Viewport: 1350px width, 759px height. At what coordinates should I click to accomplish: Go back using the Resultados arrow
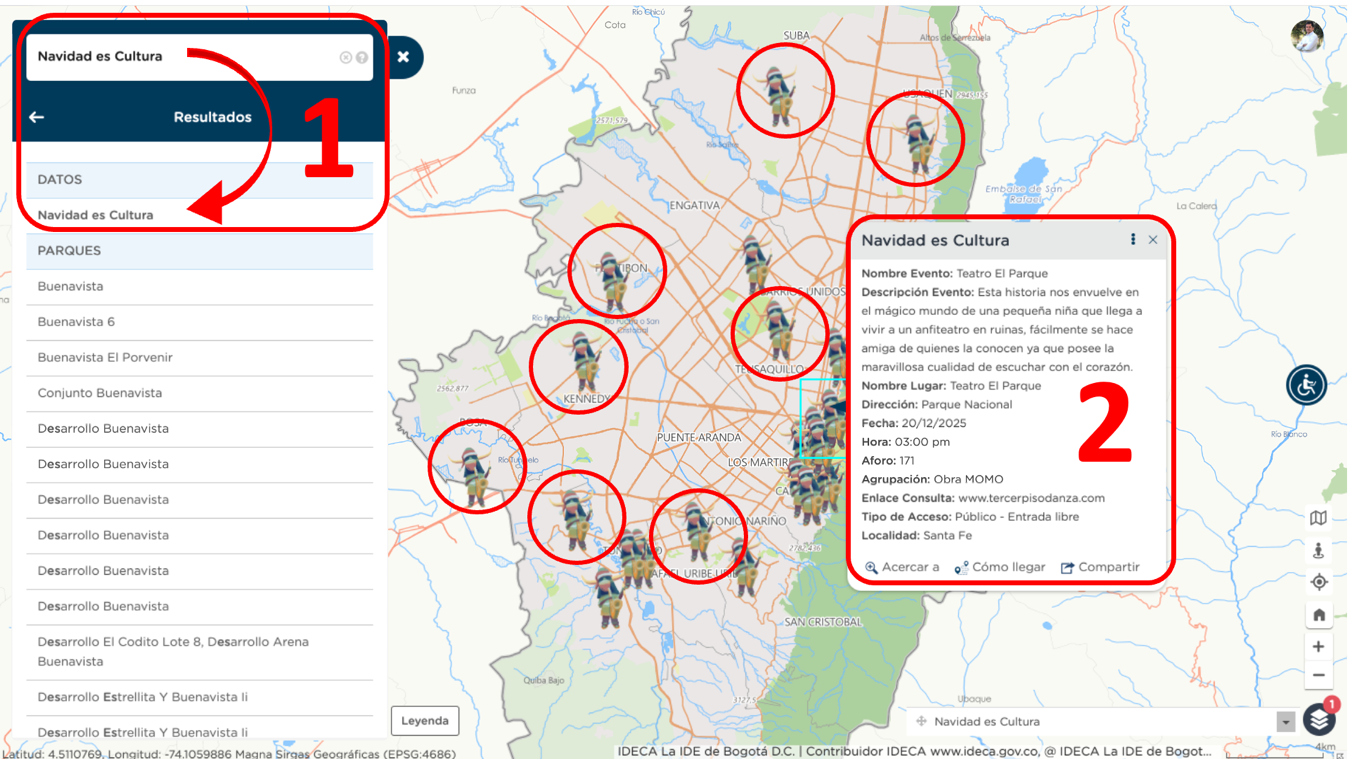[x=37, y=117]
